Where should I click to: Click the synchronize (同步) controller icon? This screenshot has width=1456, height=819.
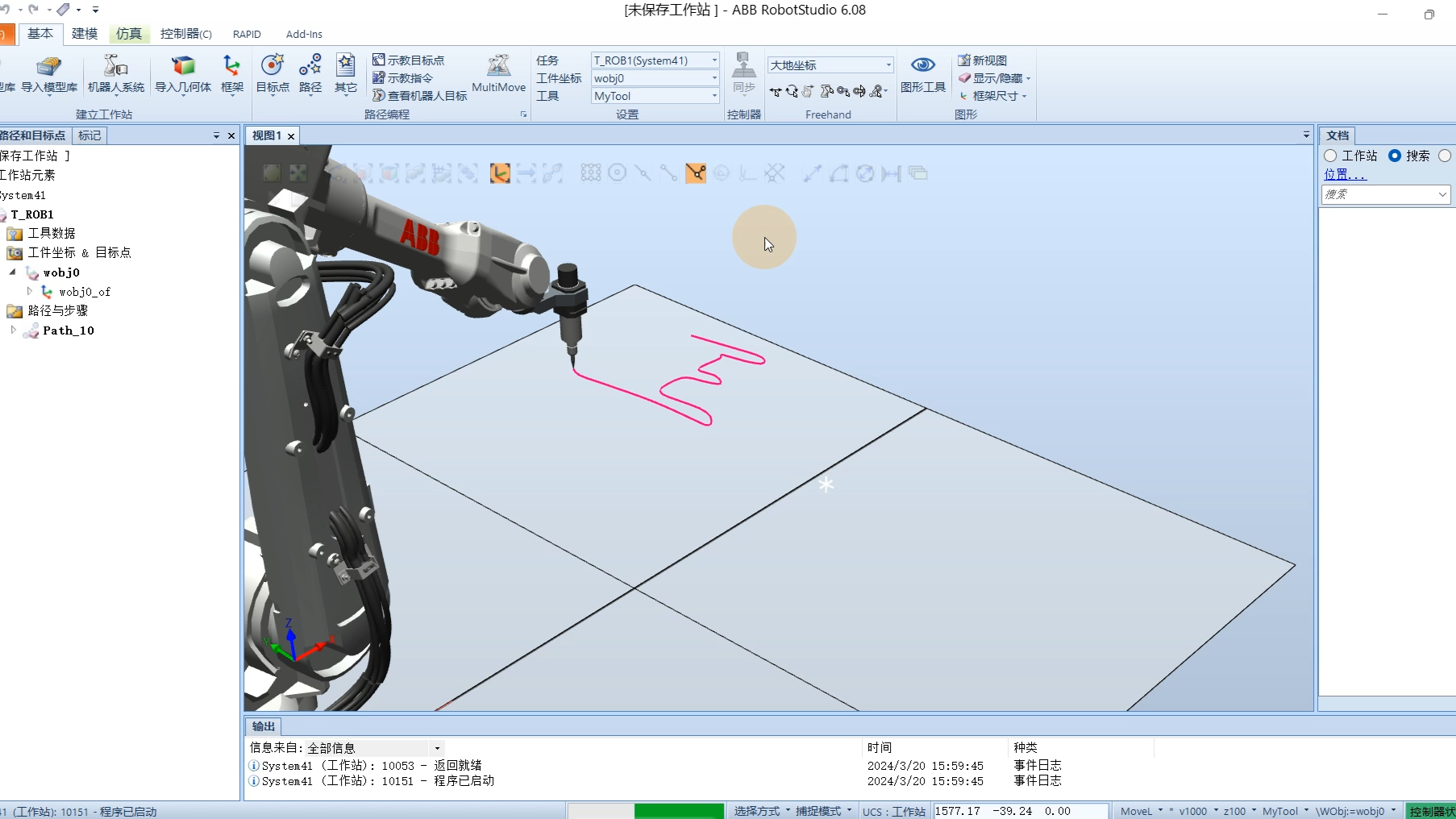click(744, 74)
